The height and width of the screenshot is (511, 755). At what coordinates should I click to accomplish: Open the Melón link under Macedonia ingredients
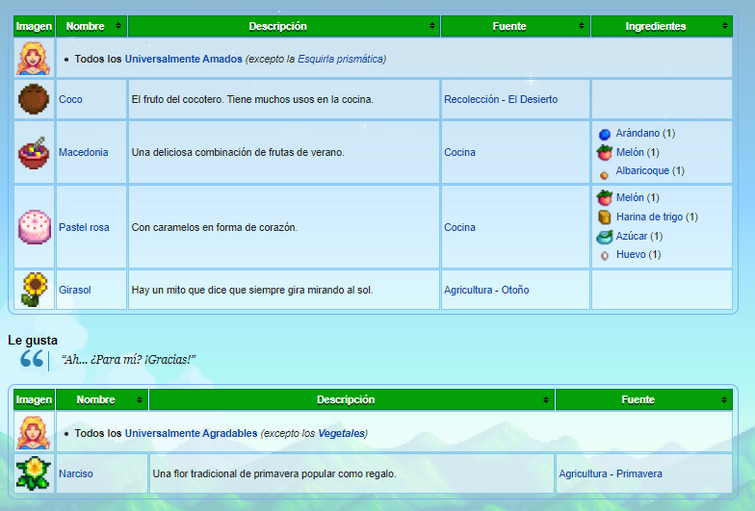(x=630, y=152)
